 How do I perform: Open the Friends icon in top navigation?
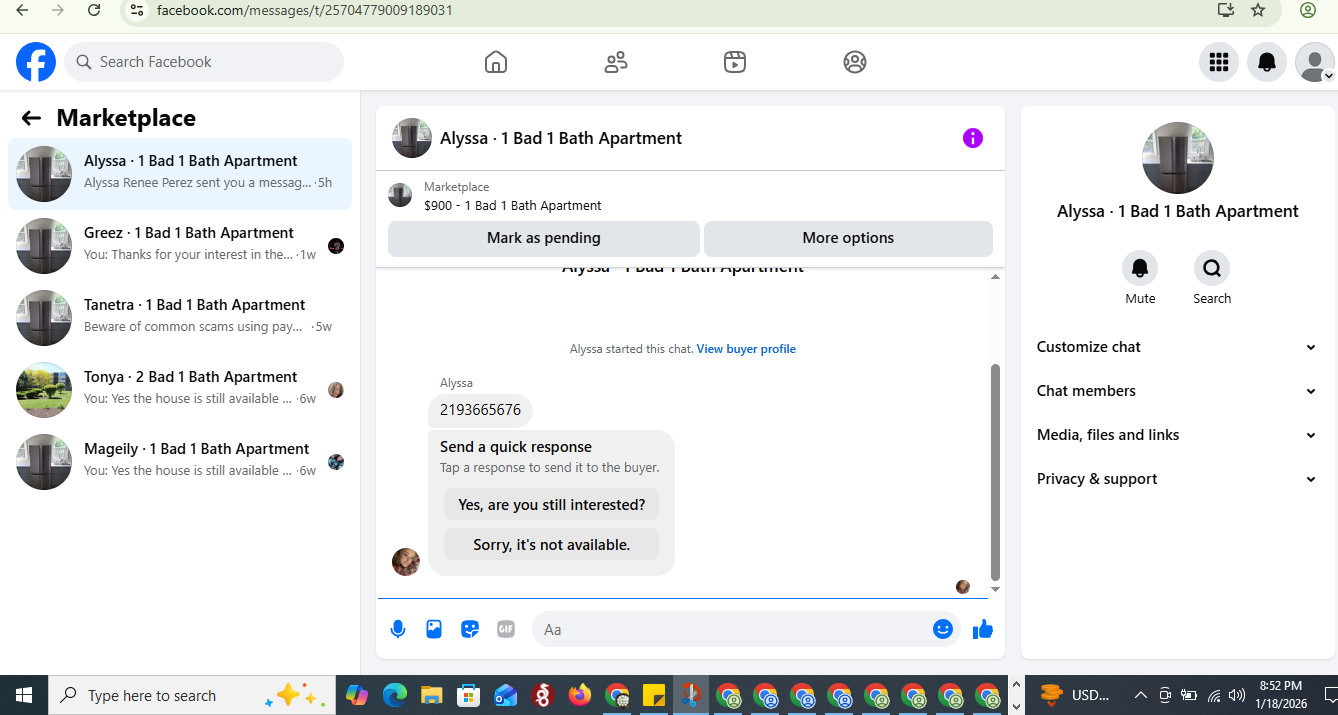(x=616, y=62)
